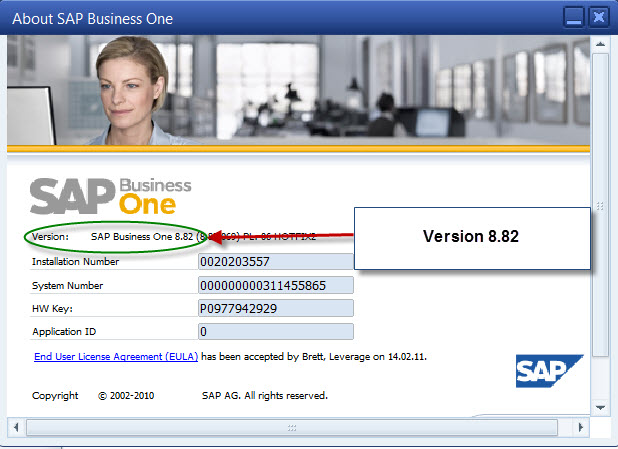Image resolution: width=618 pixels, height=449 pixels.
Task: Click the banner photo of the woman
Action: (x=130, y=90)
